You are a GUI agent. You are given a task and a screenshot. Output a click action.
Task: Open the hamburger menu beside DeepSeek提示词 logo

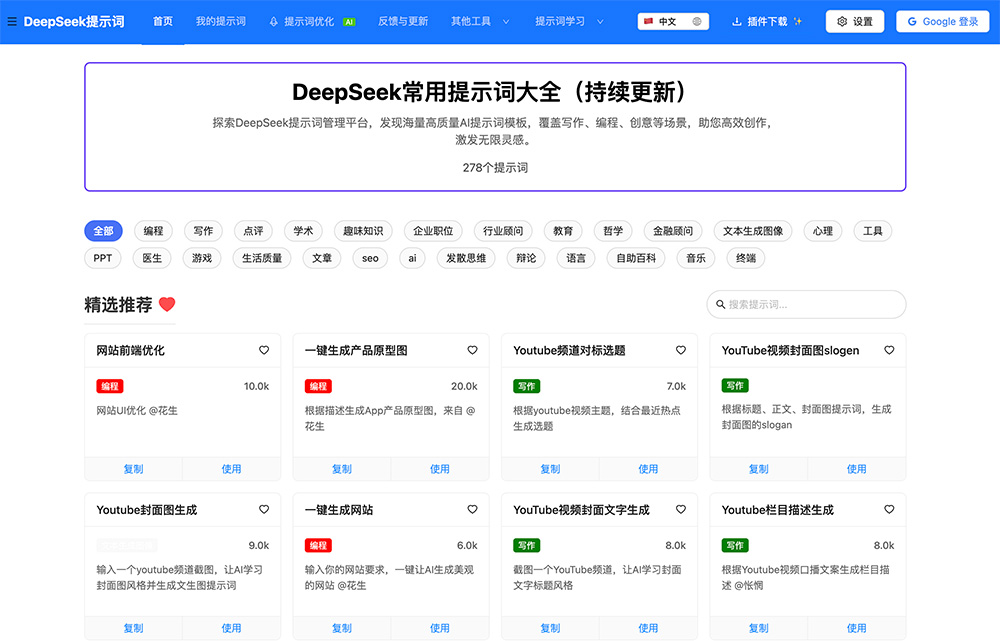(x=11, y=18)
